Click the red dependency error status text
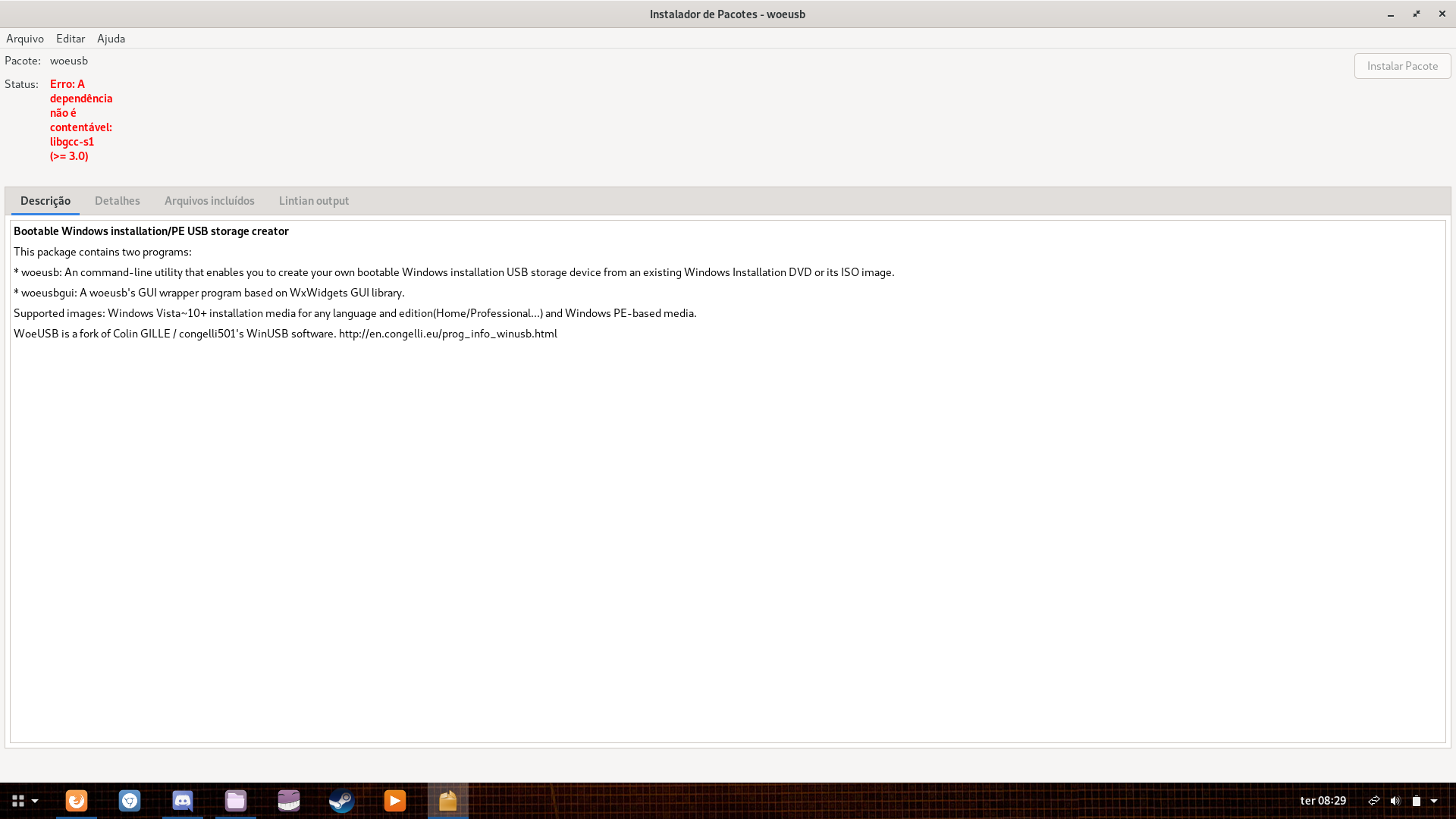Screen dimensions: 1456x819 click(81, 120)
